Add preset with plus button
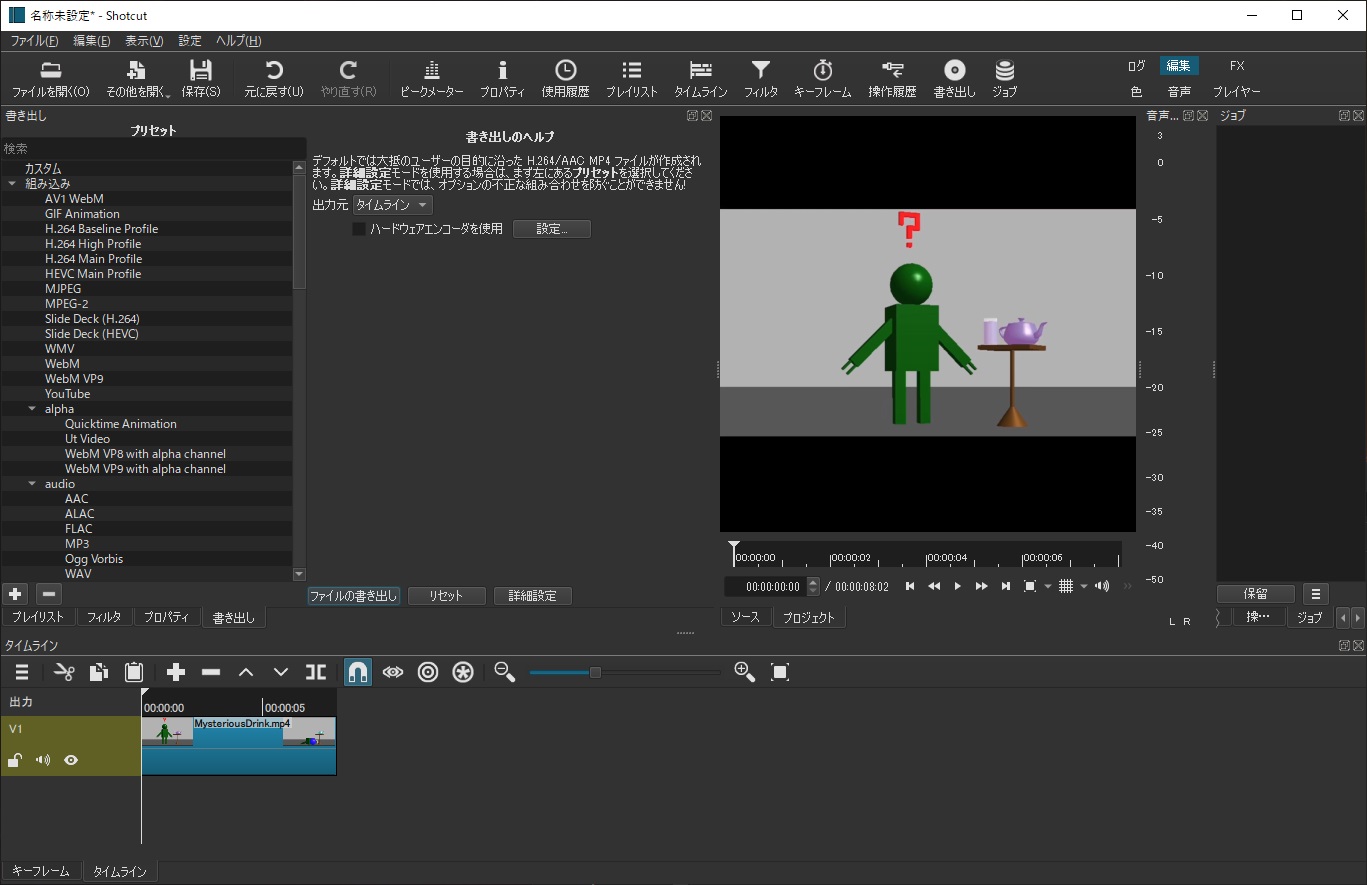This screenshot has width=1367, height=885. (14, 593)
